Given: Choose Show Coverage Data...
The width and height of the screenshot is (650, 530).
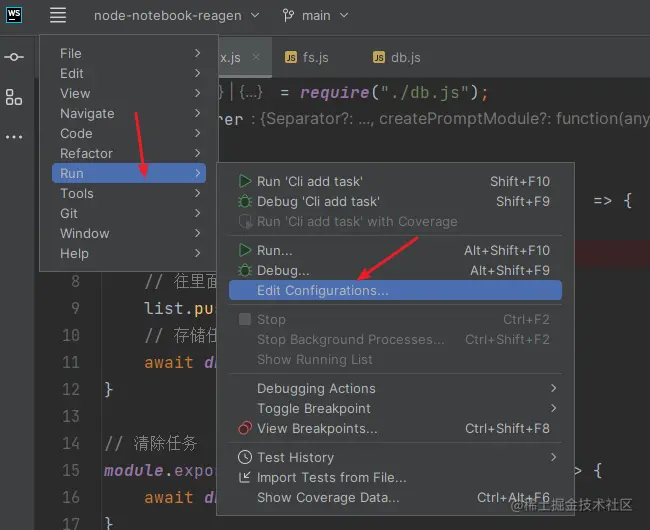Looking at the screenshot, I should 395,497.
